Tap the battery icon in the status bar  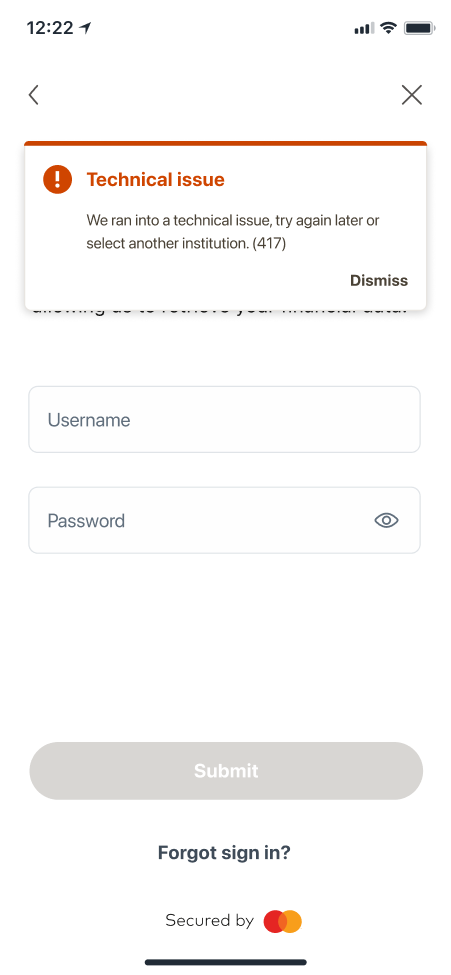tap(419, 28)
